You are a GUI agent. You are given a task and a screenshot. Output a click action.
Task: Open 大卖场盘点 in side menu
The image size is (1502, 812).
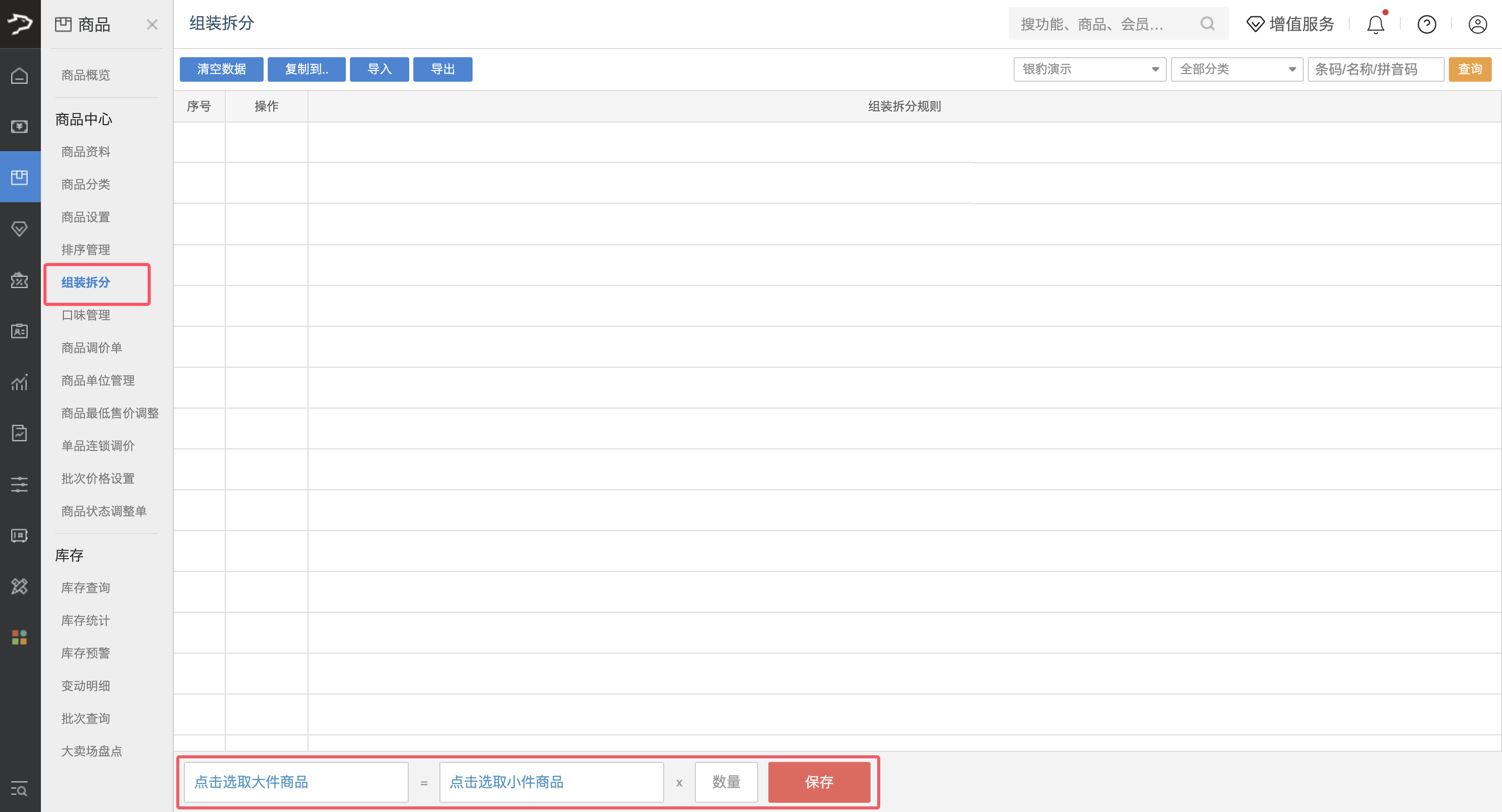click(x=92, y=751)
